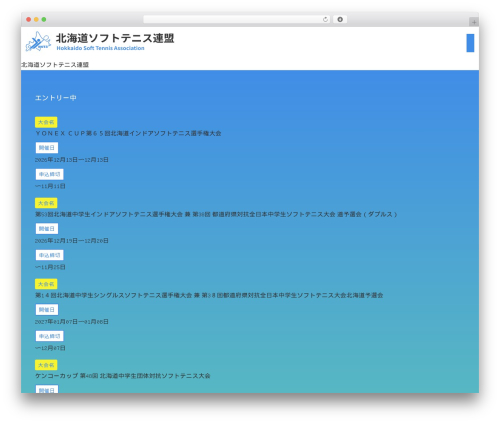Click deadline ~12月07日 text
This screenshot has width=500, height=423.
[50, 348]
